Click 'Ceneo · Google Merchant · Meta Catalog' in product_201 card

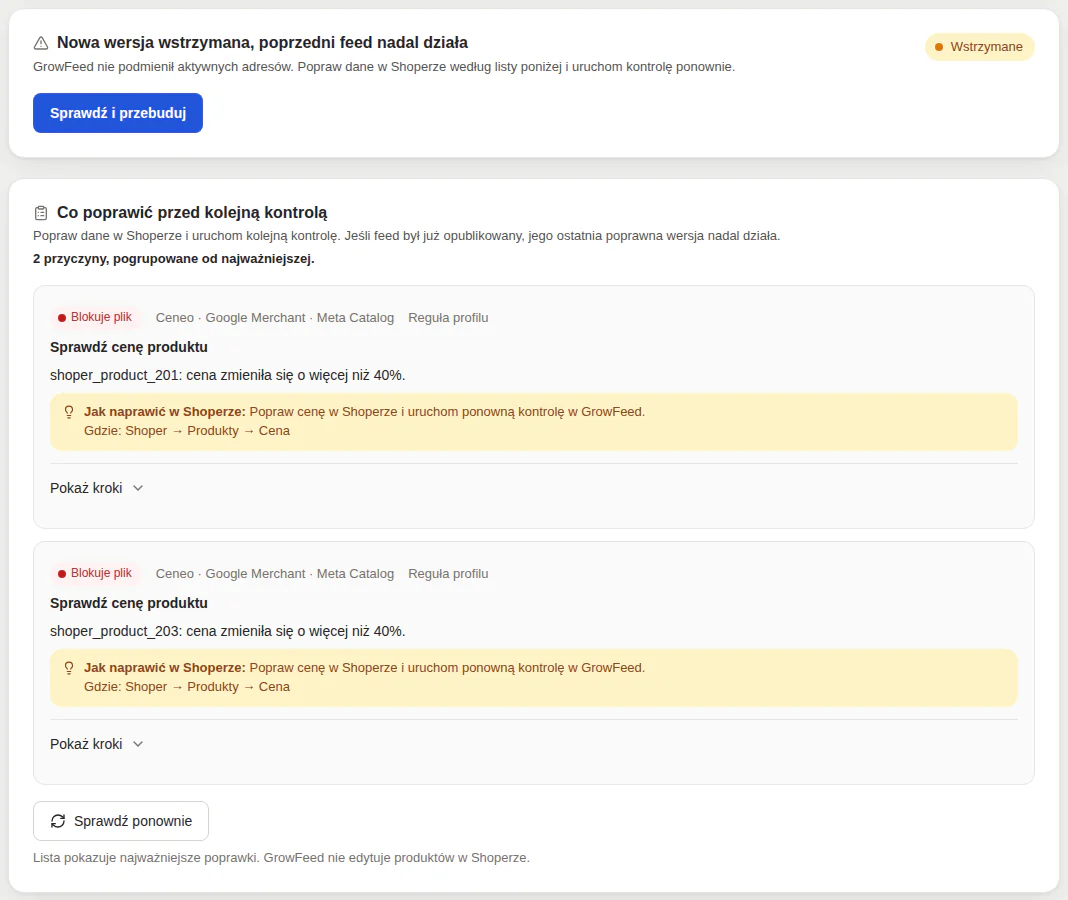click(274, 317)
